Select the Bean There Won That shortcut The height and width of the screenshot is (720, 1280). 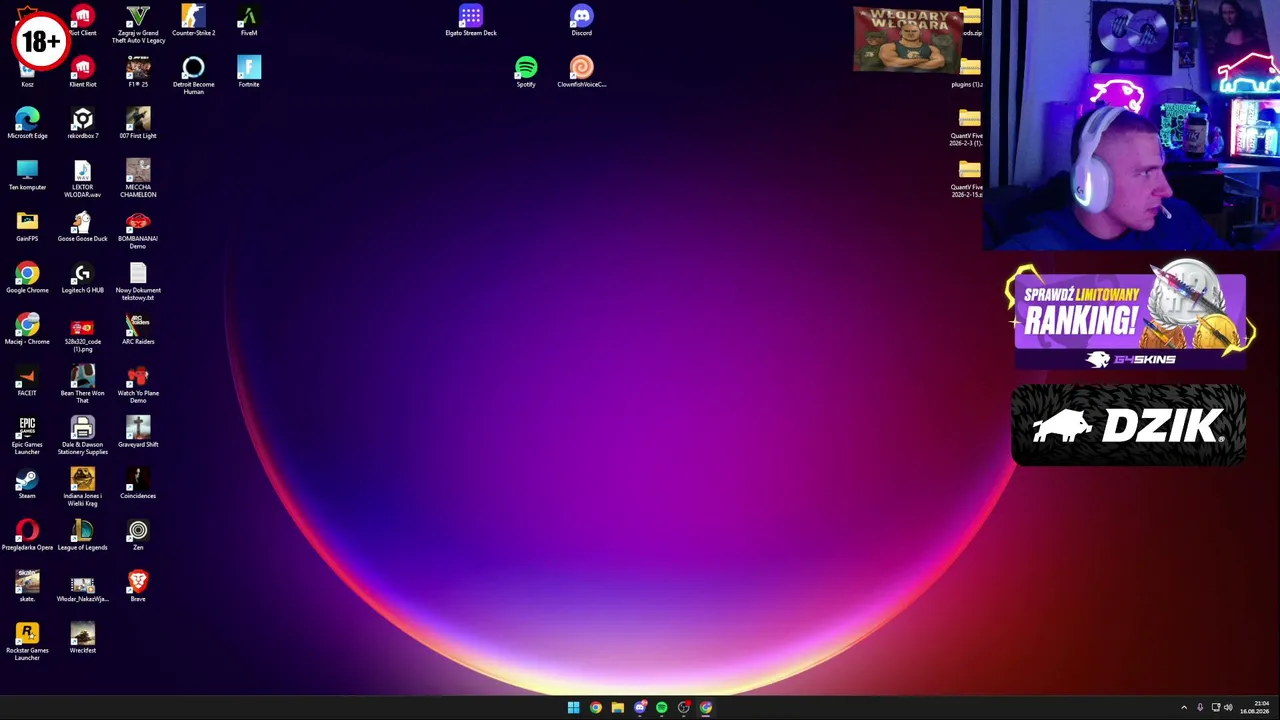click(x=82, y=385)
